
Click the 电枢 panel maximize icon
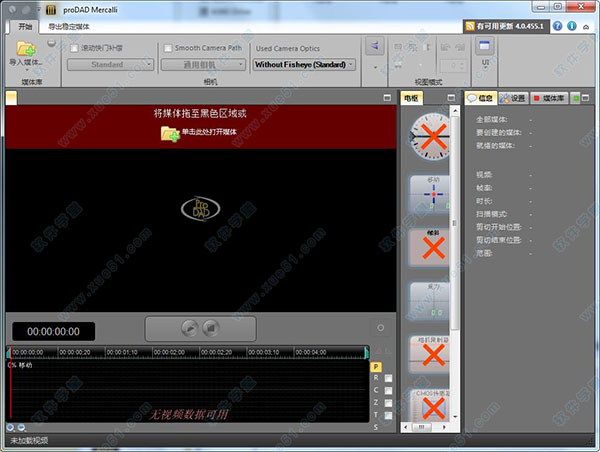(452, 98)
